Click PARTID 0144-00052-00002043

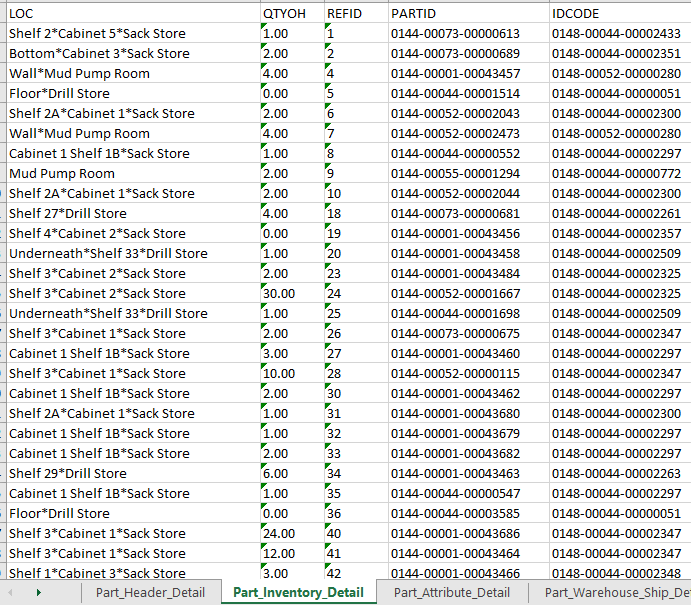pyautogui.click(x=468, y=113)
